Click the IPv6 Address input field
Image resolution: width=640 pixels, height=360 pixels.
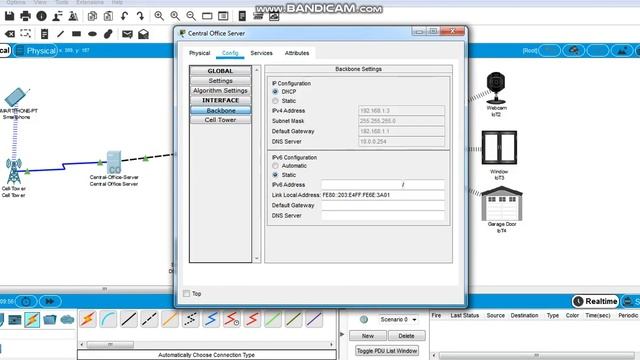[382, 185]
